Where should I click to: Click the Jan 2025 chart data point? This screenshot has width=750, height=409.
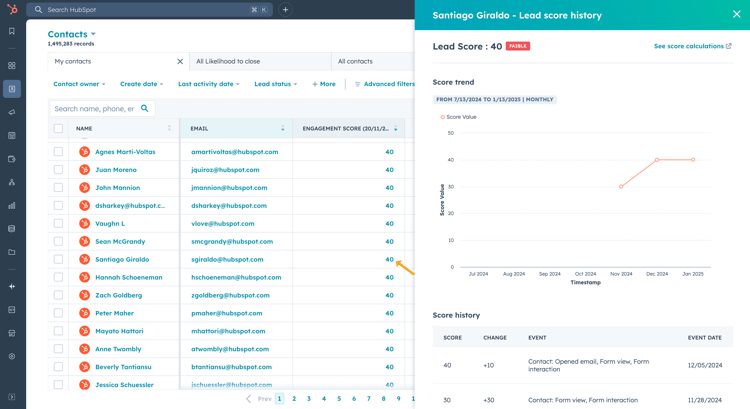(693, 160)
